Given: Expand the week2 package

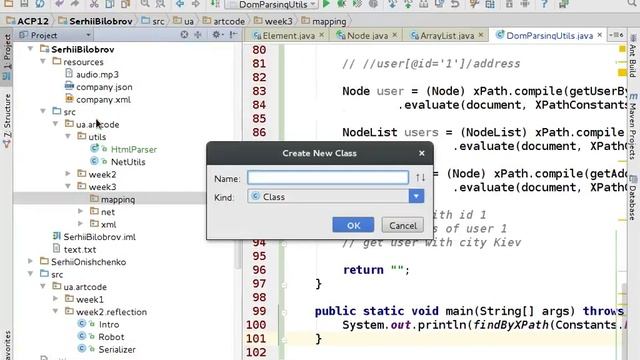Looking at the screenshot, I should (68, 174).
